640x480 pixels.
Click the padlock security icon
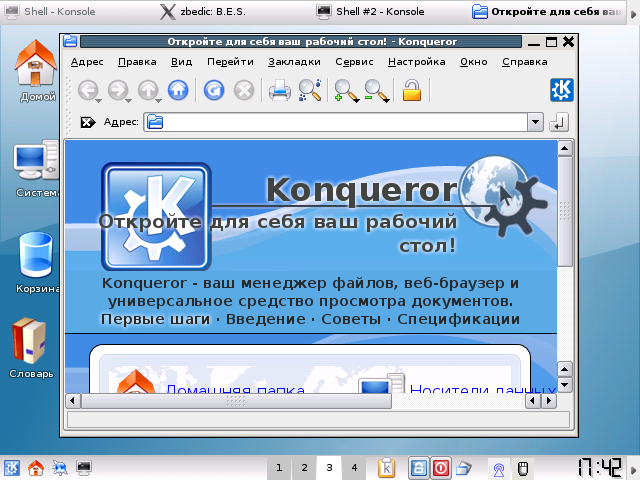tap(411, 90)
